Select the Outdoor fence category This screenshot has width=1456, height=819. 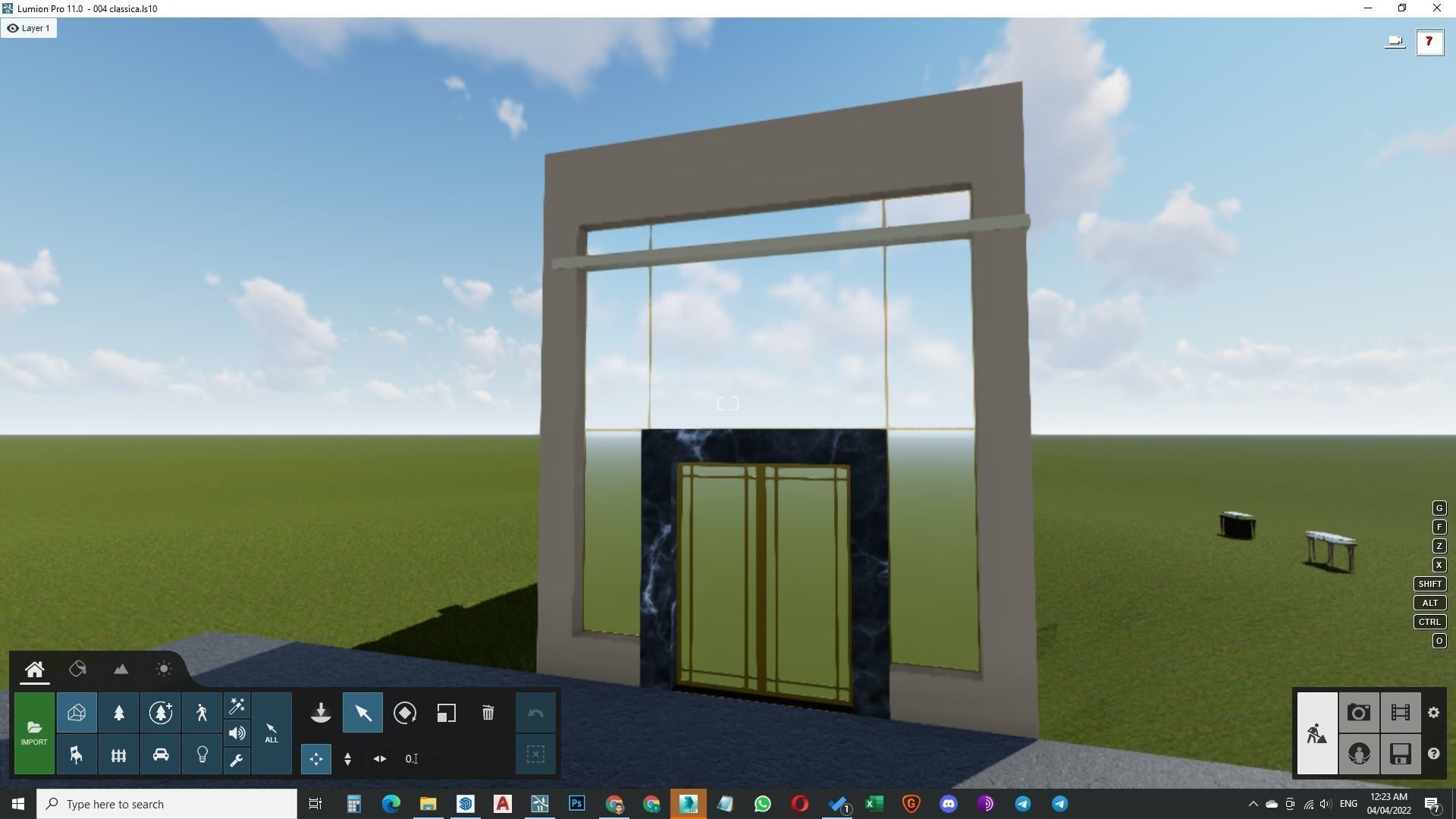click(x=118, y=755)
